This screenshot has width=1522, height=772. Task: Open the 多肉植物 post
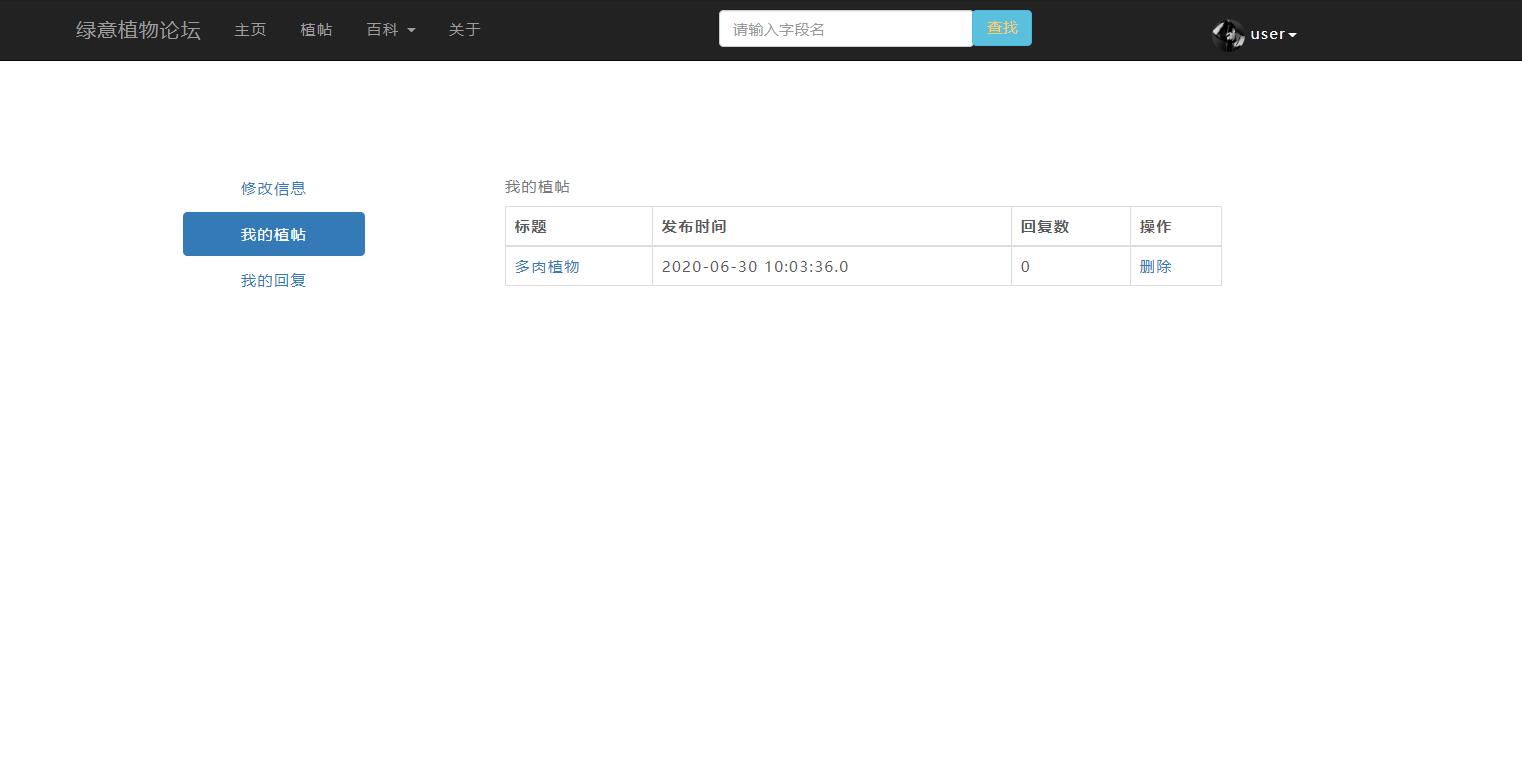pos(546,266)
